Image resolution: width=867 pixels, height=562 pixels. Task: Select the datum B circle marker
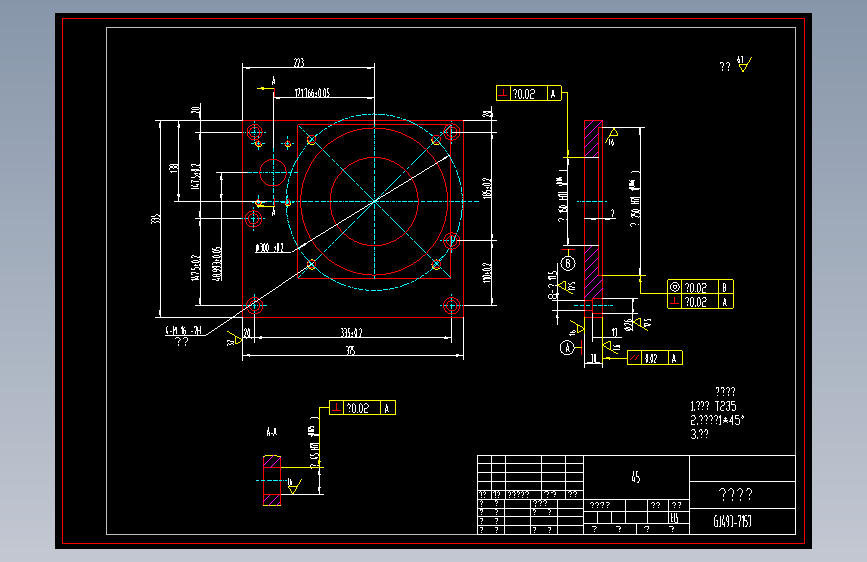click(x=568, y=264)
